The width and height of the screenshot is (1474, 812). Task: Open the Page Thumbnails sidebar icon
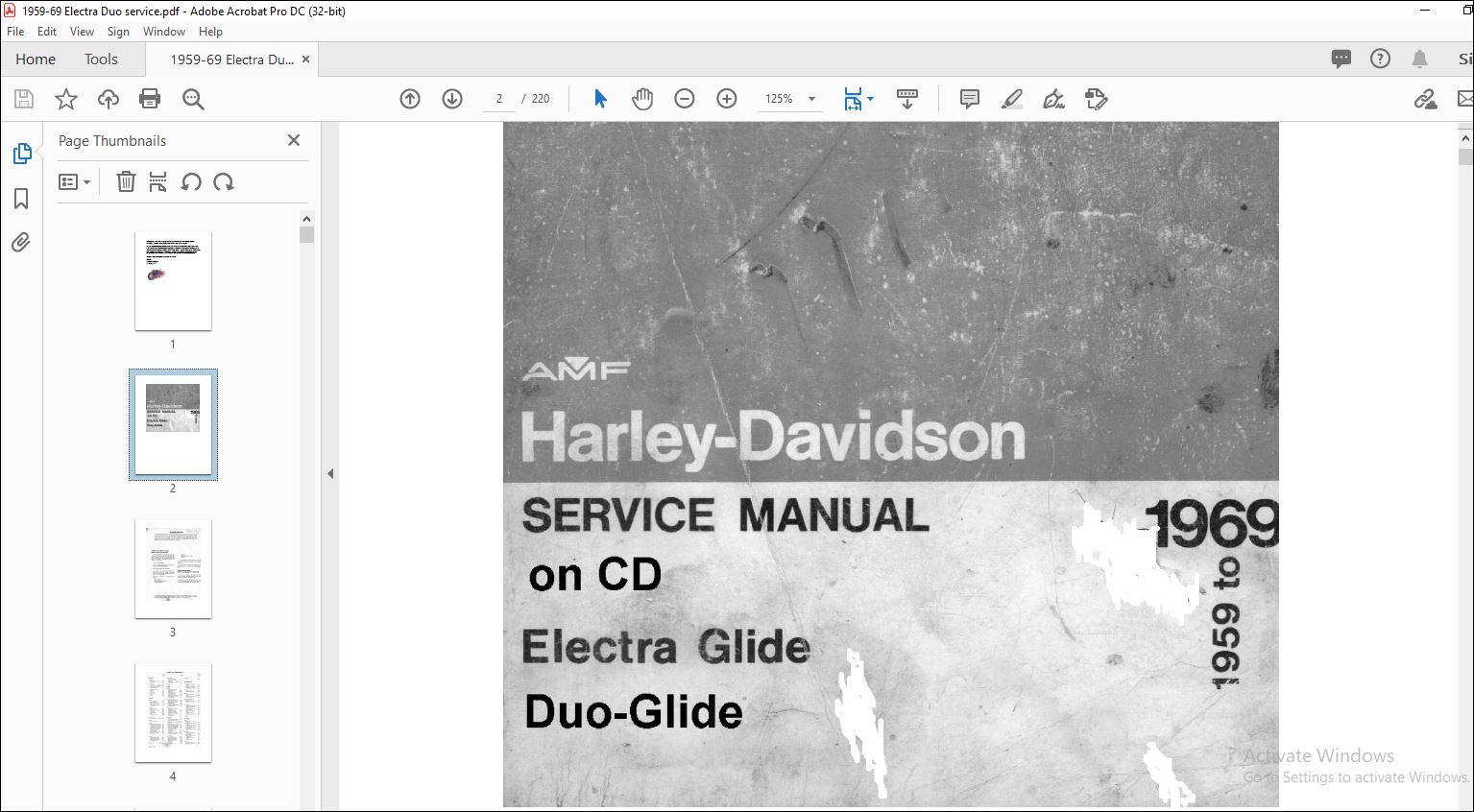21,154
